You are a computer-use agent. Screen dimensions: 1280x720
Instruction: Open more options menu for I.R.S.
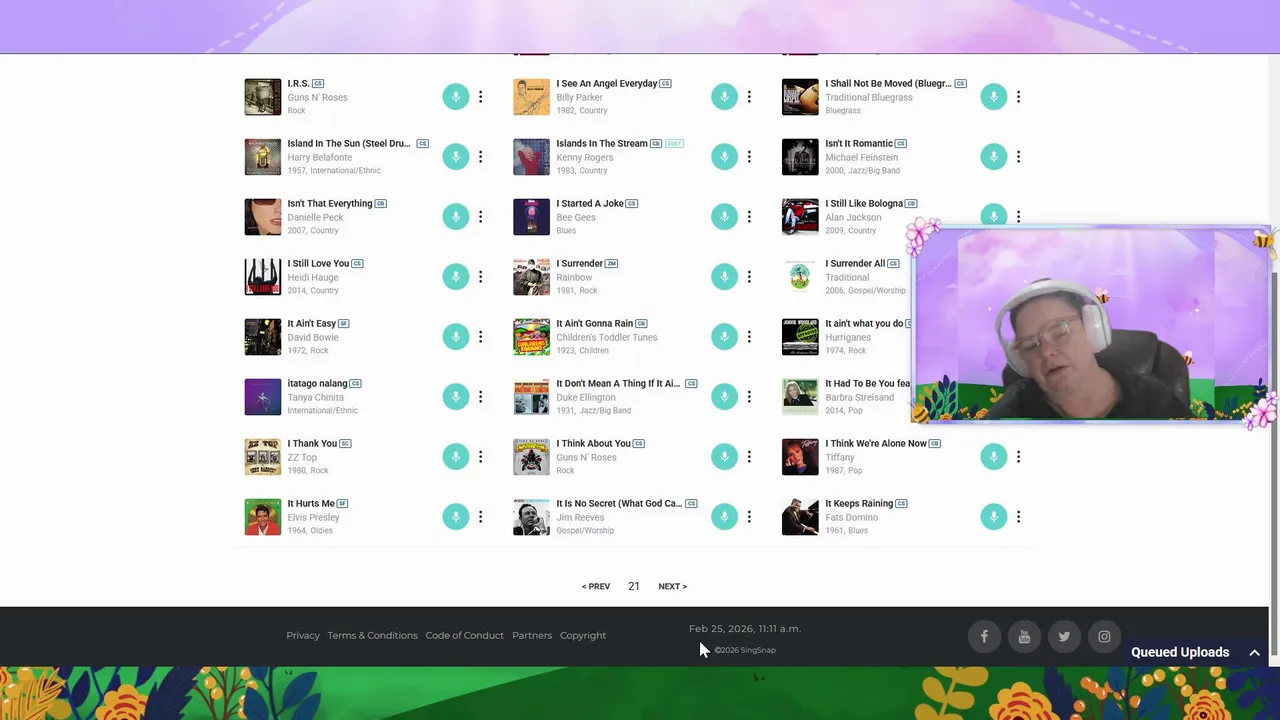click(480, 96)
